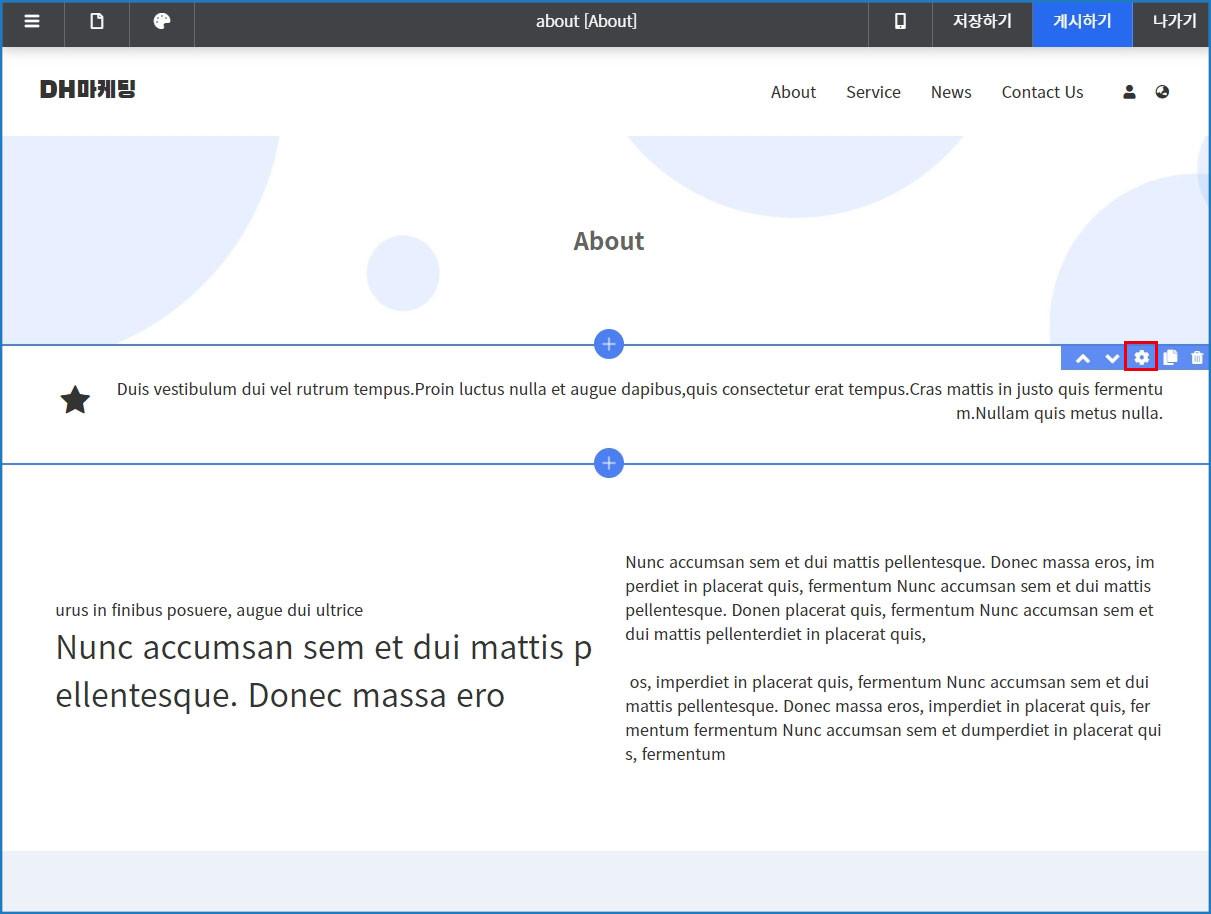Toggle the mobile preview icon
Image resolution: width=1211 pixels, height=914 pixels.
900,22
